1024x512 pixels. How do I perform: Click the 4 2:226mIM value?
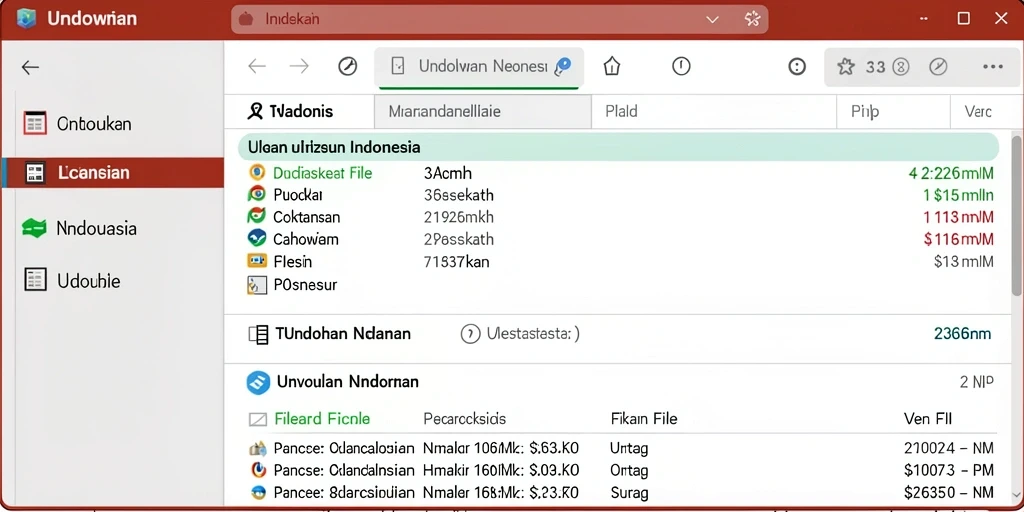click(951, 173)
